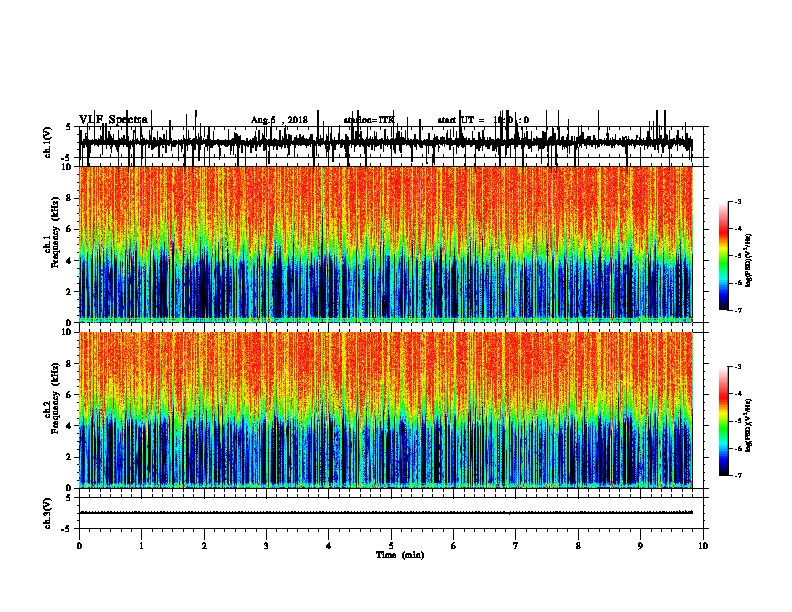Click the "Time (min)" x-axis label
Image resolution: width=792 pixels, height=612 pixels.
click(400, 555)
